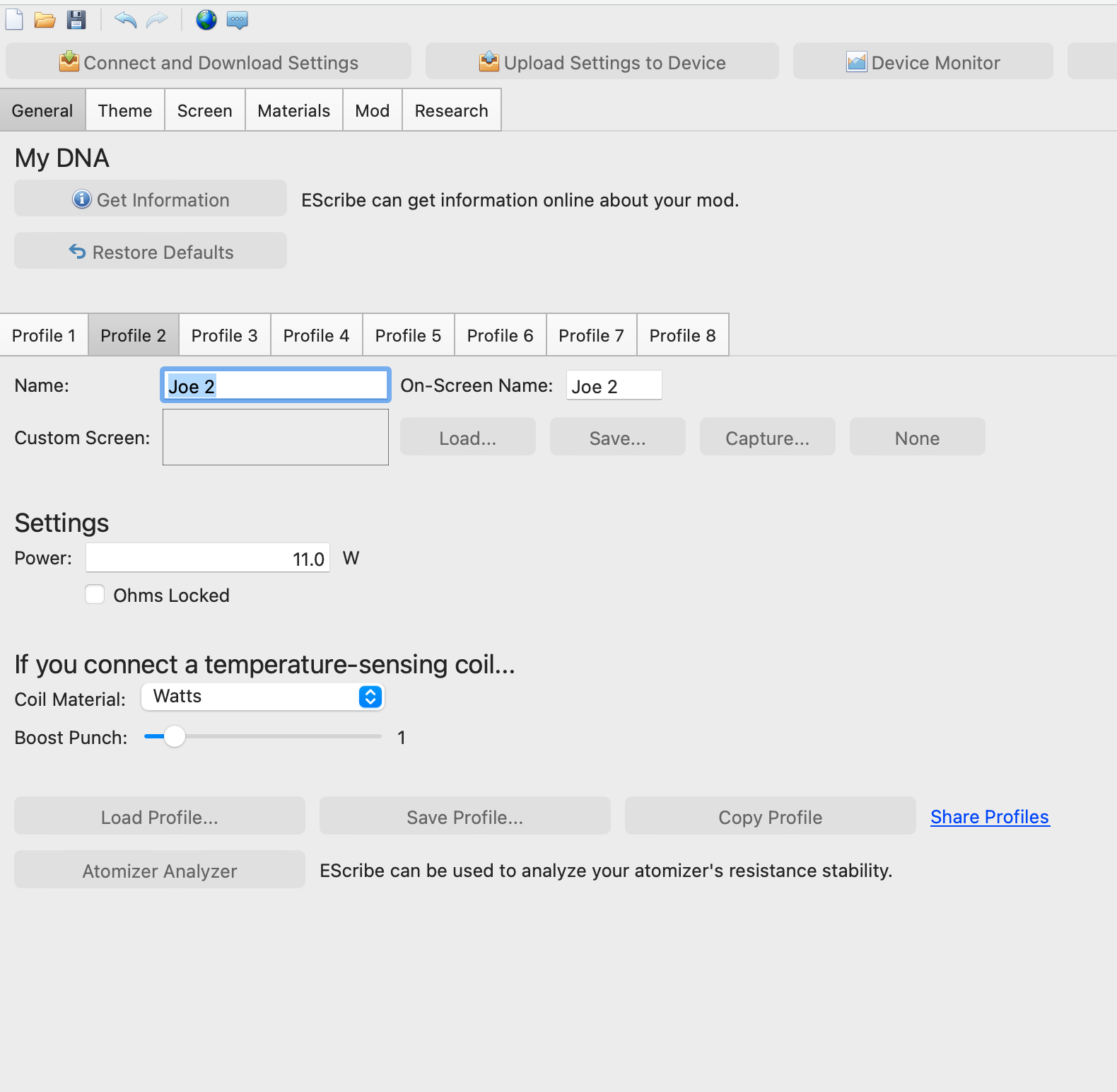Click the Share Profiles link

[990, 817]
